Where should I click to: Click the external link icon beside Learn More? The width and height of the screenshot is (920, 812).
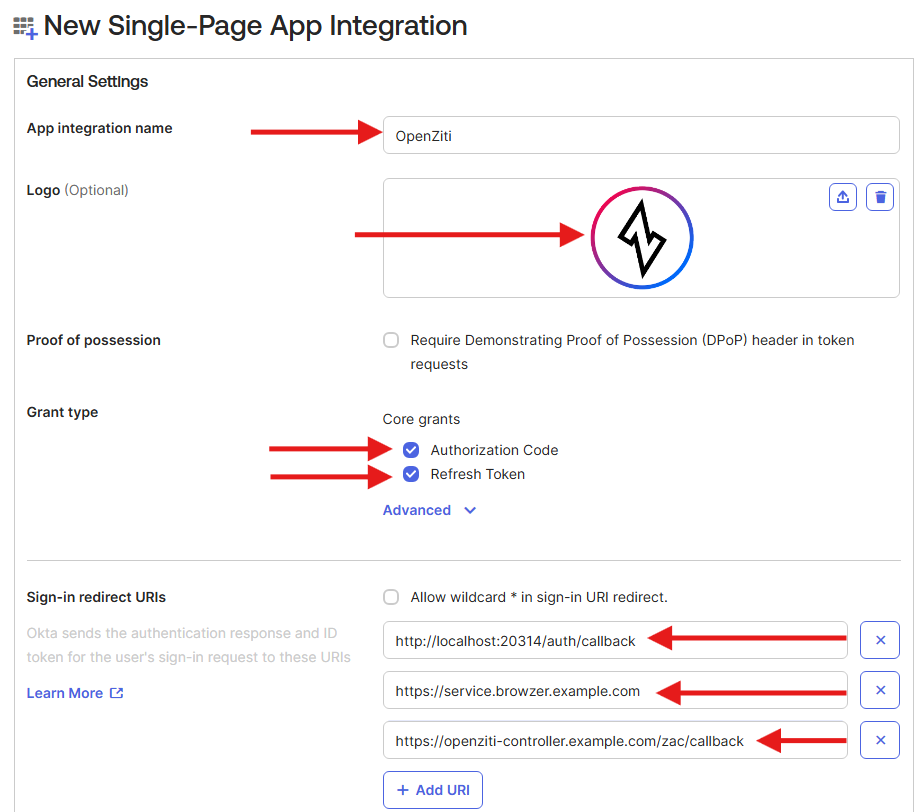tap(117, 693)
